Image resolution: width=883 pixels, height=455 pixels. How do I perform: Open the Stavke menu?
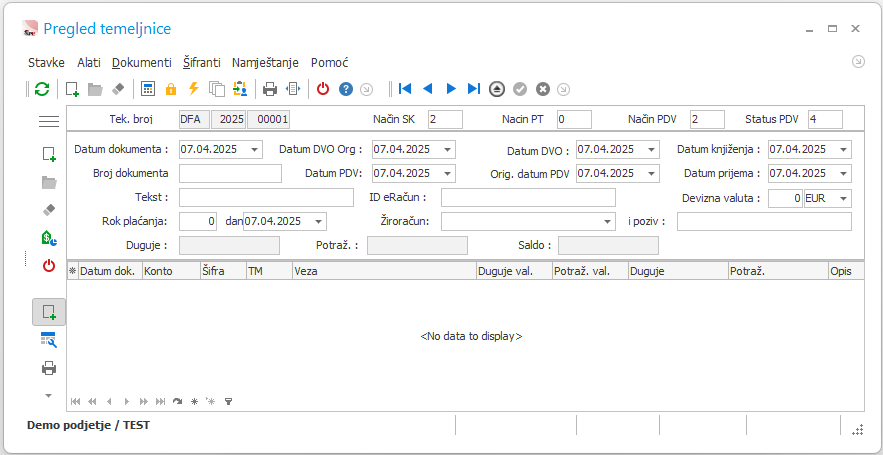(x=46, y=63)
